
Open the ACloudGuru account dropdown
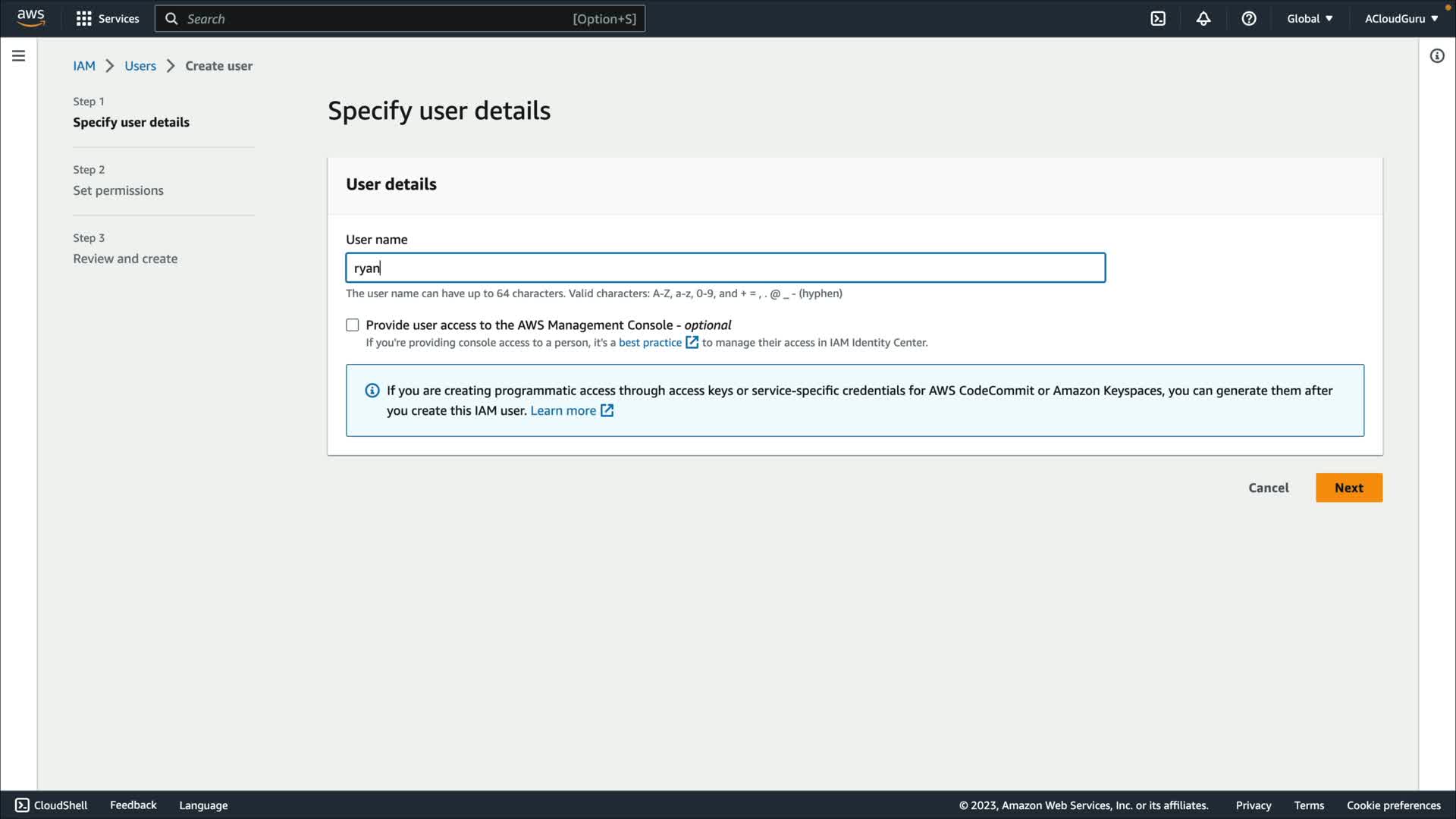pyautogui.click(x=1401, y=18)
